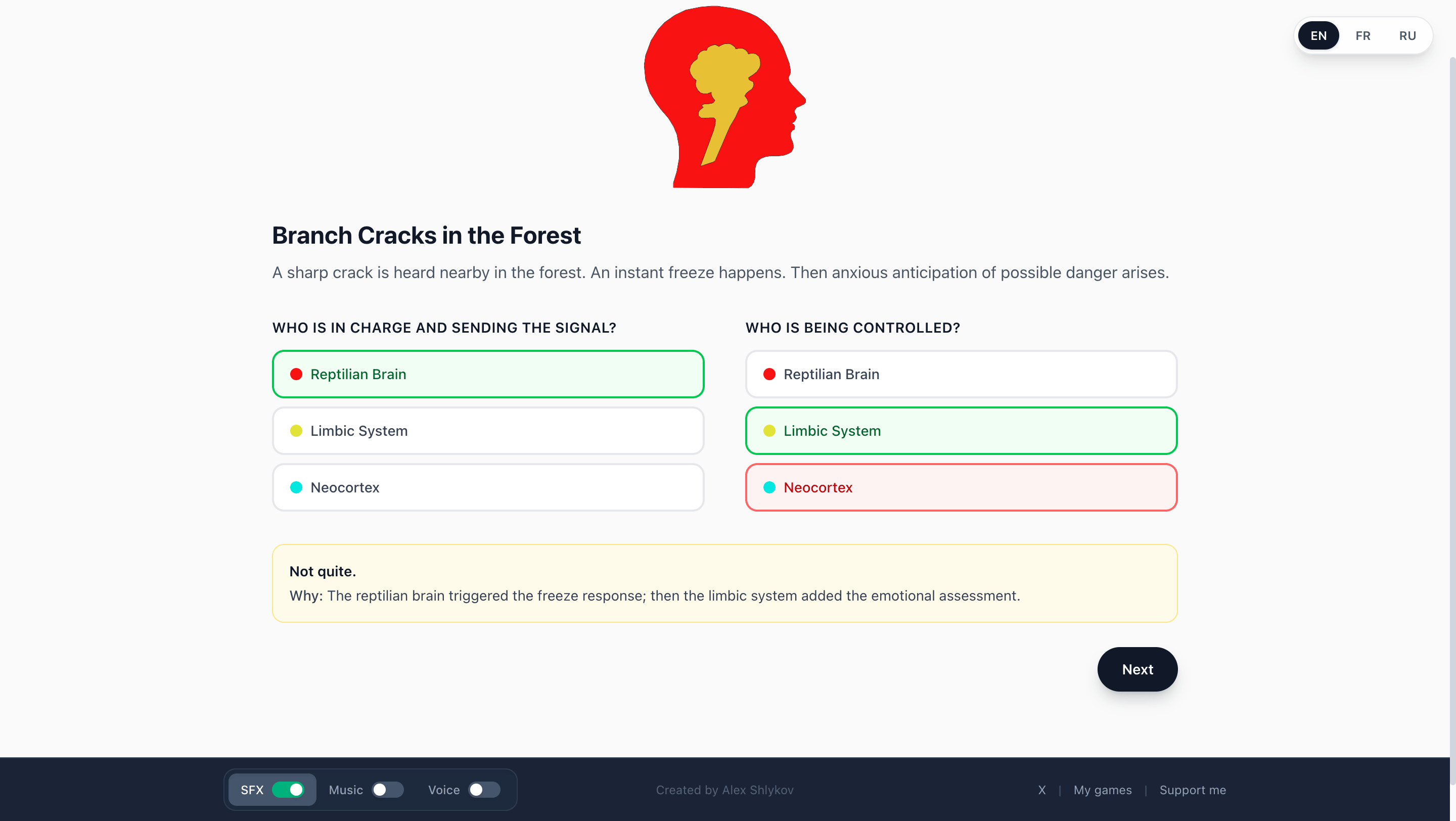This screenshot has height=821, width=1456.
Task: Click the page's vertical scrollbar
Action: coord(1451,395)
